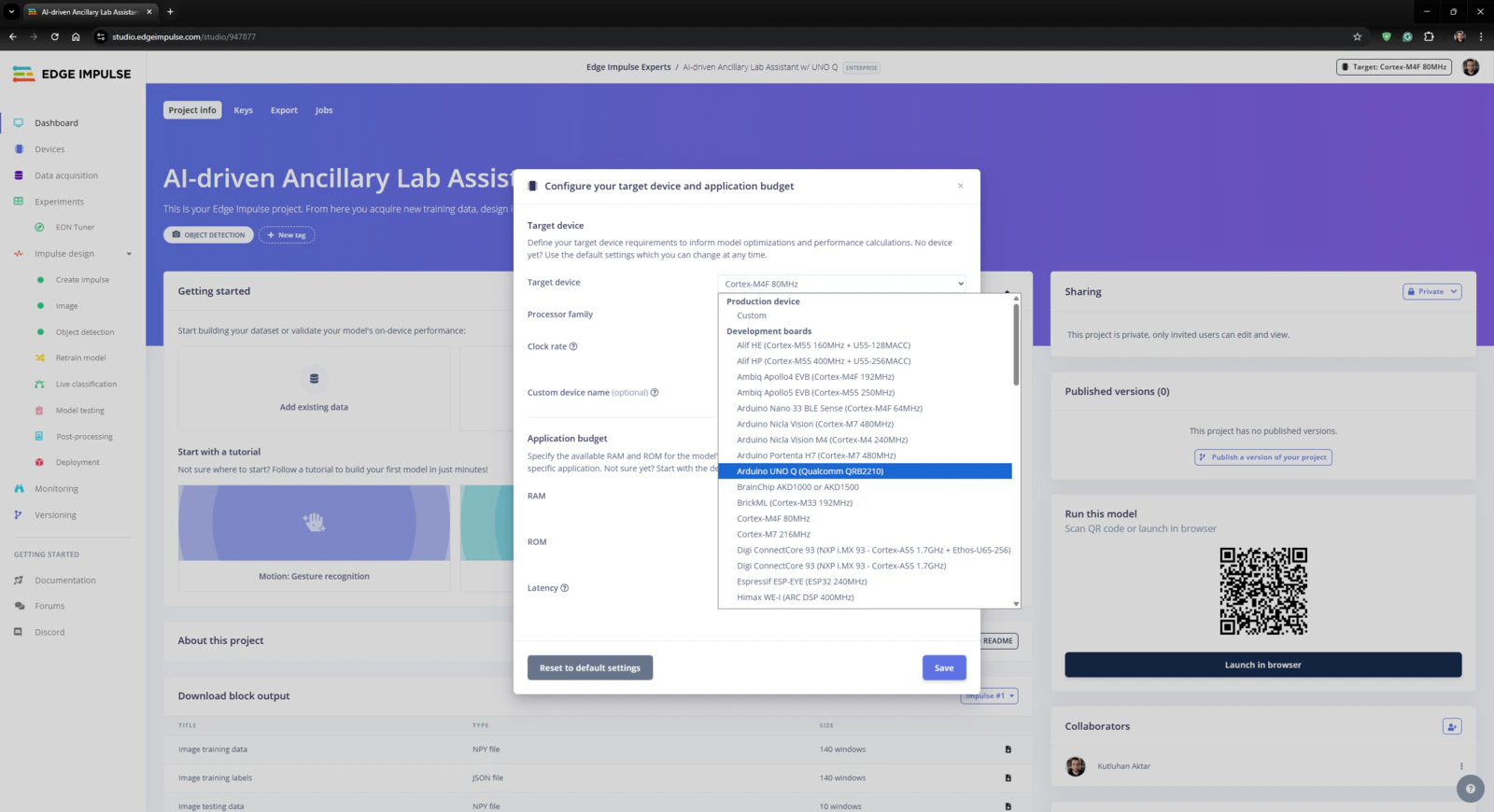
Task: Open Dashboard in sidebar
Action: (x=56, y=123)
